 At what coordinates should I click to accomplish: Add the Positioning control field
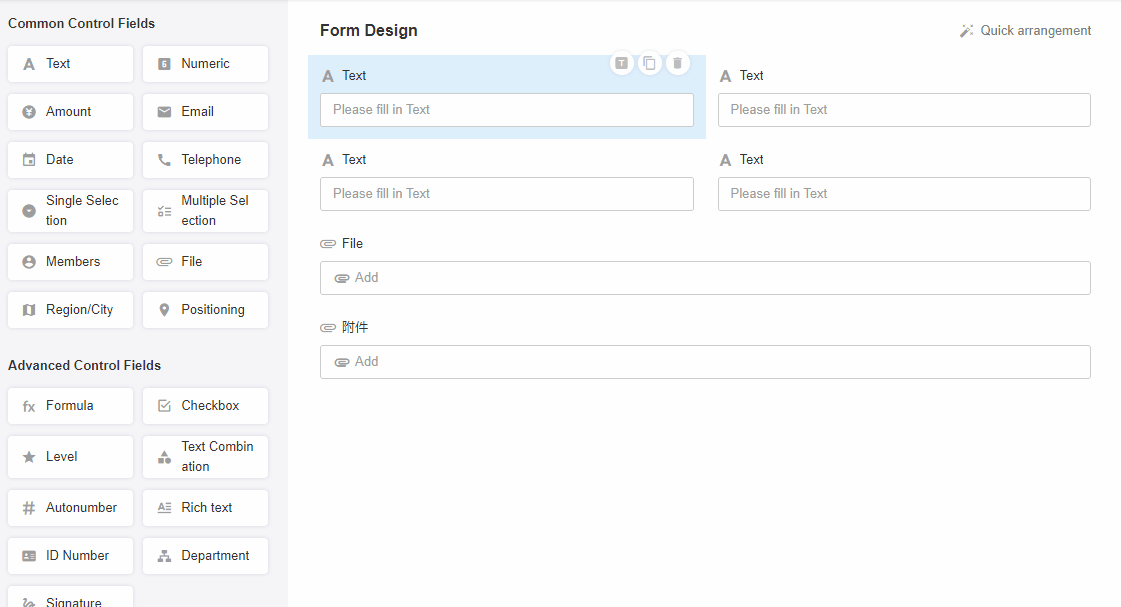point(205,310)
